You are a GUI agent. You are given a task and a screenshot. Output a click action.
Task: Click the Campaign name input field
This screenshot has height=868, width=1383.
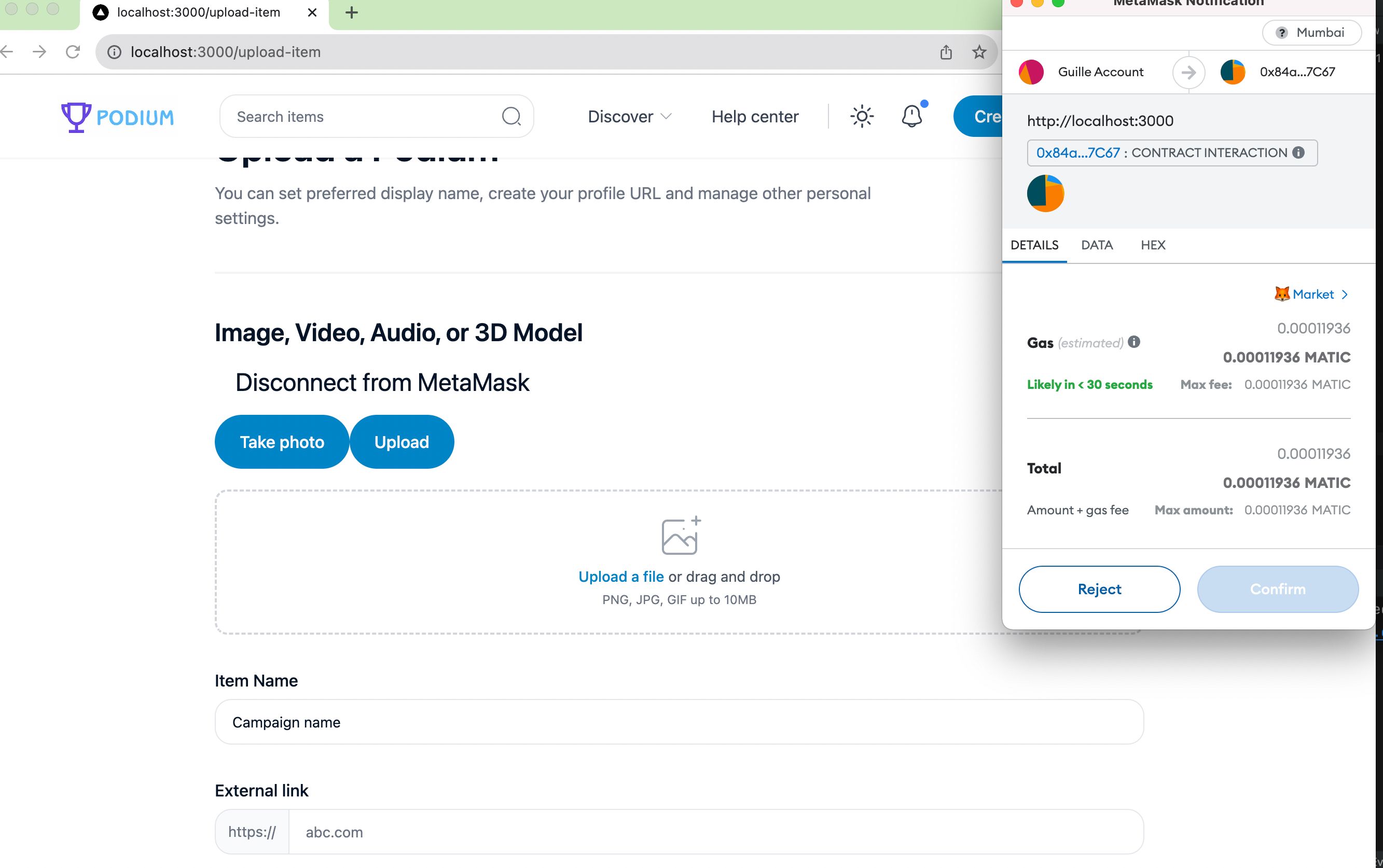tap(680, 722)
